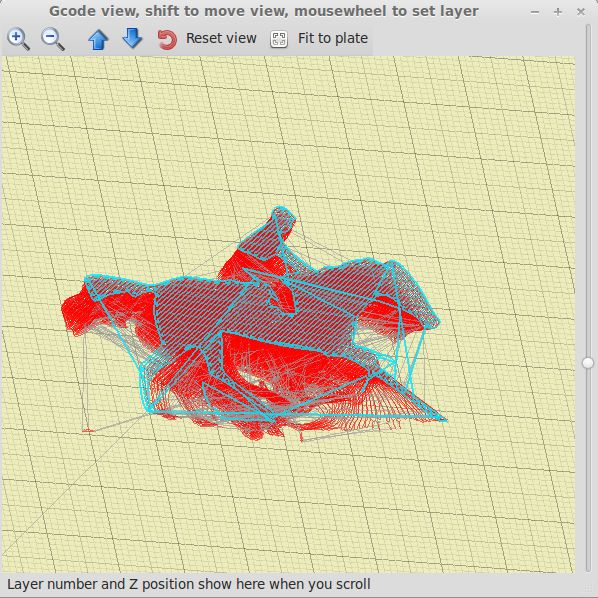Screen dimensions: 598x598
Task: Maximize the Gcode view window
Action: (x=558, y=12)
